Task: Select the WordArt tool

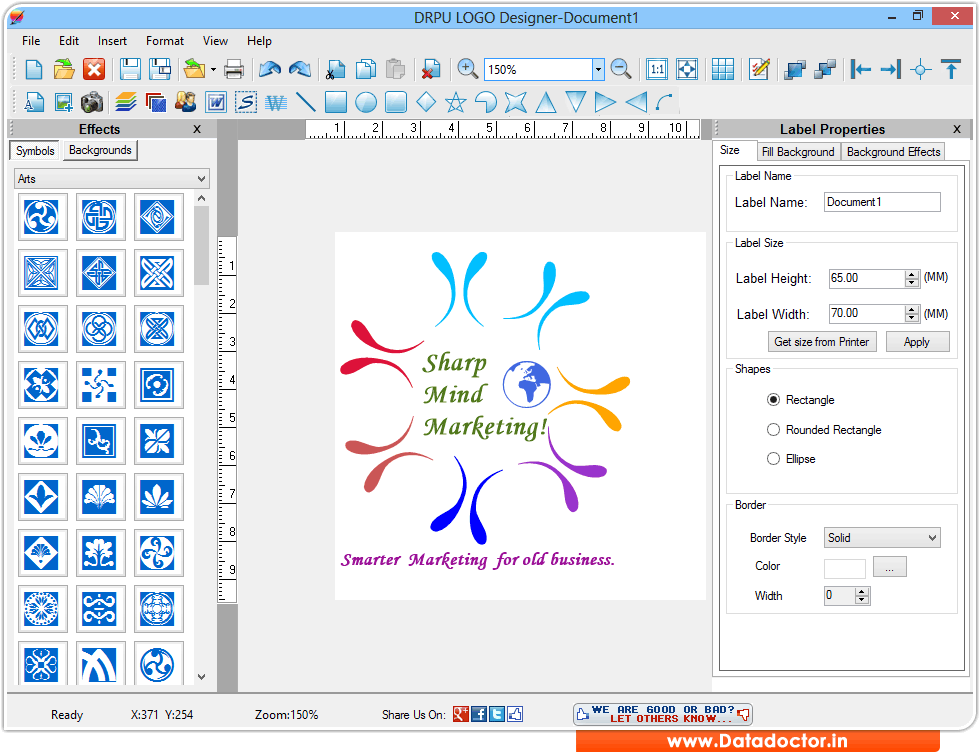Action: [x=274, y=101]
